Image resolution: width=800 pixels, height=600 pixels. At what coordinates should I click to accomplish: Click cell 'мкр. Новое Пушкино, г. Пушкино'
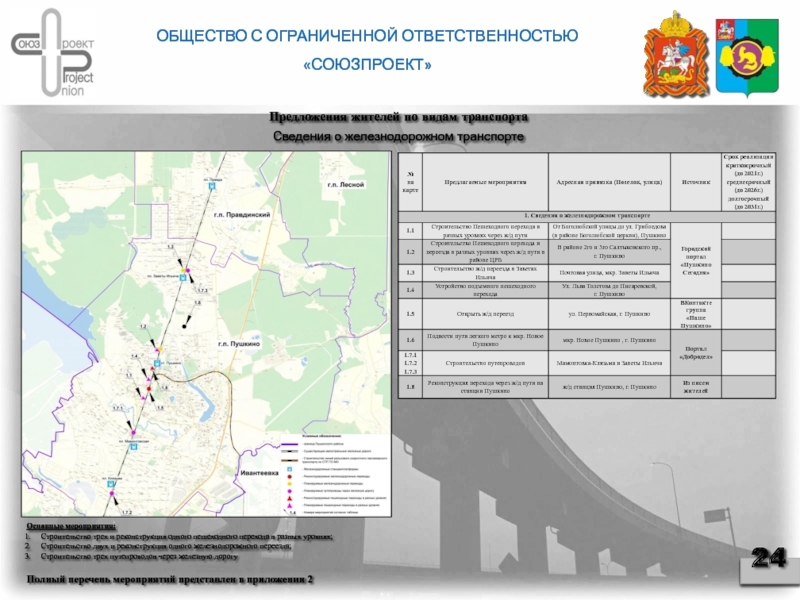(609, 340)
